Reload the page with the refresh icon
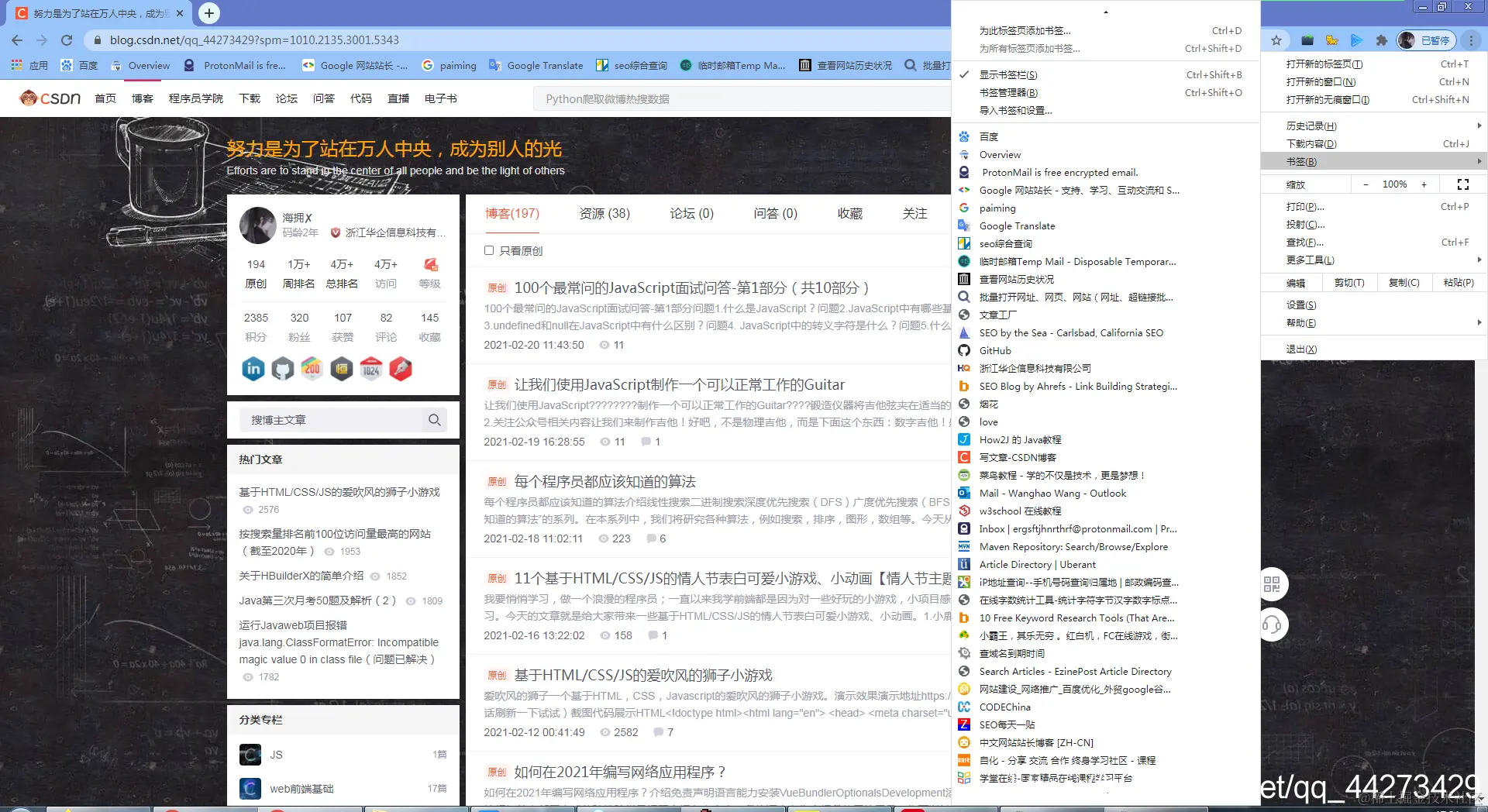This screenshot has width=1488, height=812. (x=67, y=40)
